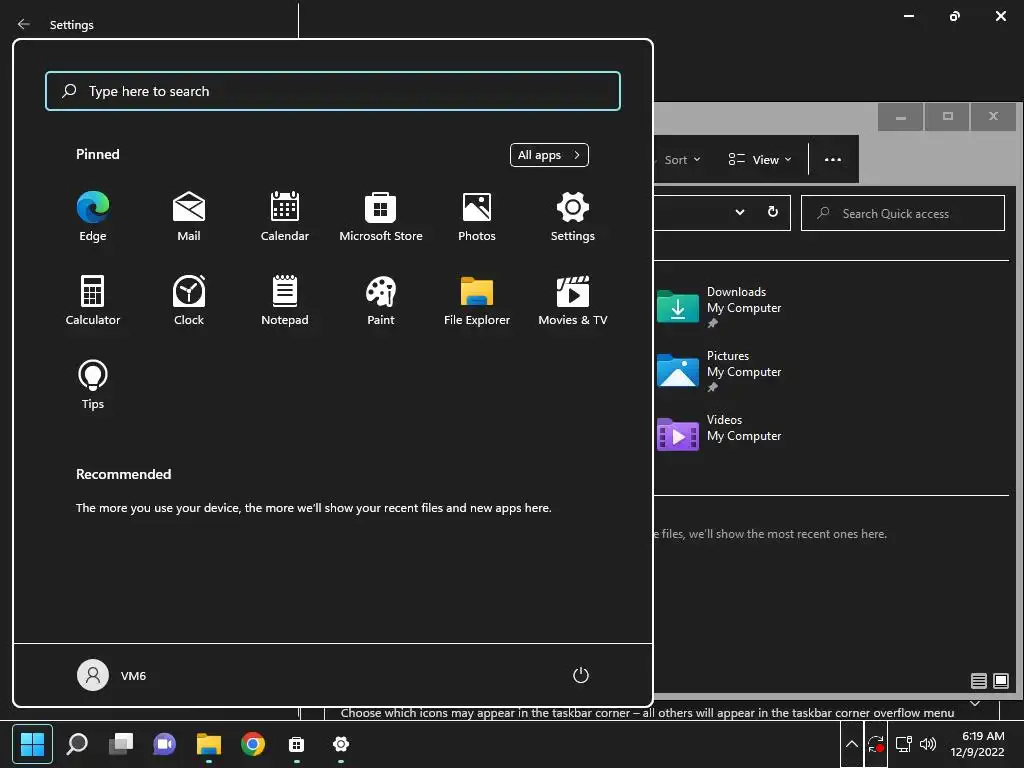Screen dimensions: 1024x768
Task: Open the volume tray icon
Action: pos(927,744)
